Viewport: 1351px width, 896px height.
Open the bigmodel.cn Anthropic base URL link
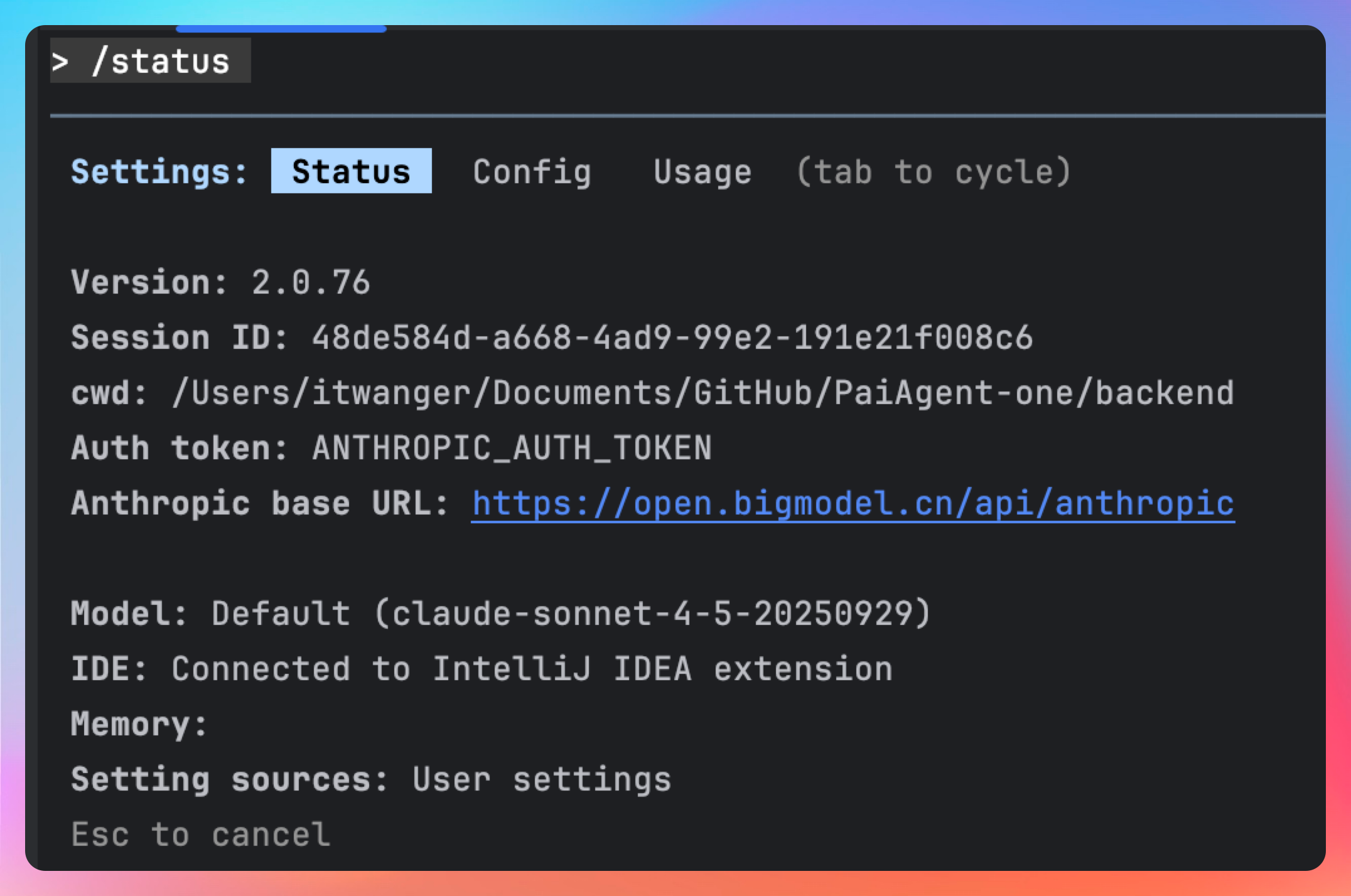pyautogui.click(x=853, y=503)
